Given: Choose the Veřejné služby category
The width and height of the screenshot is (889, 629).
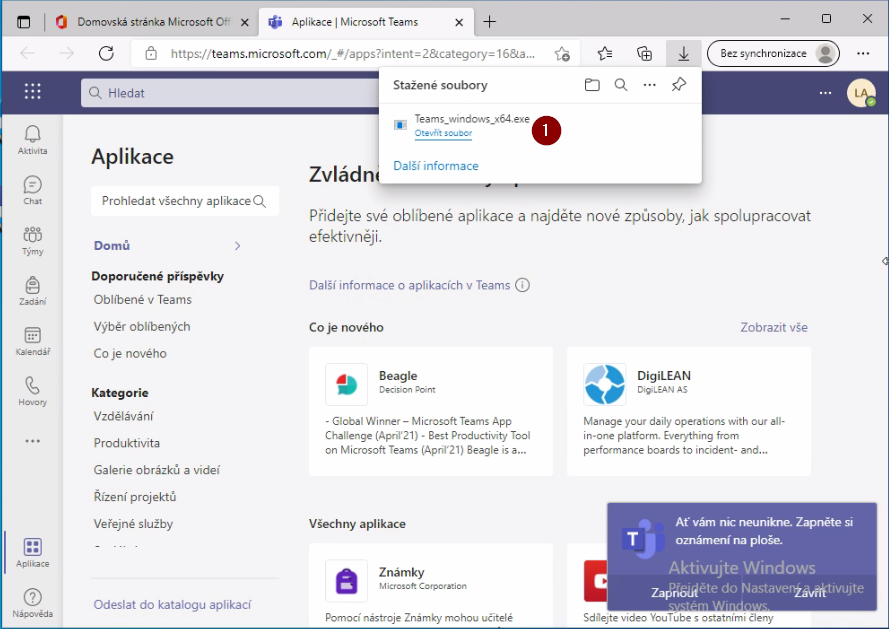Looking at the screenshot, I should [x=133, y=524].
